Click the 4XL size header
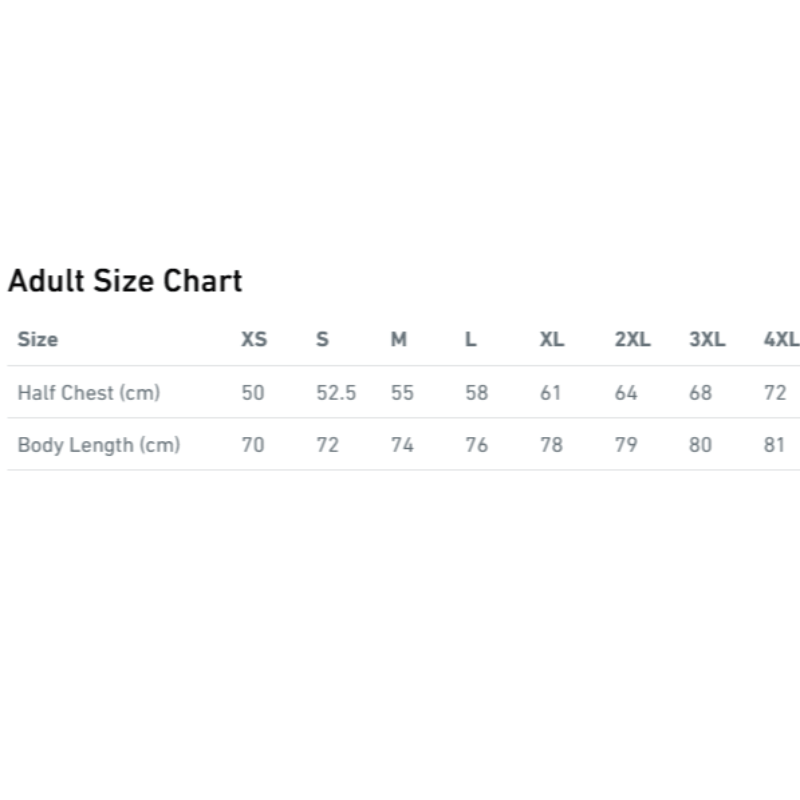Screen dimensions: 800x800 pyautogui.click(x=781, y=339)
